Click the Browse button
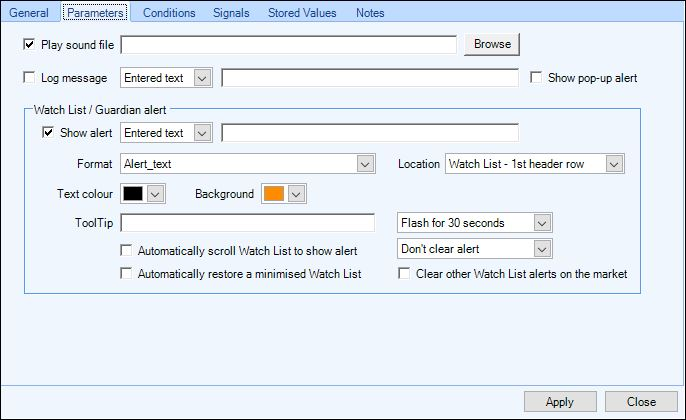This screenshot has height=420, width=686. (x=492, y=44)
